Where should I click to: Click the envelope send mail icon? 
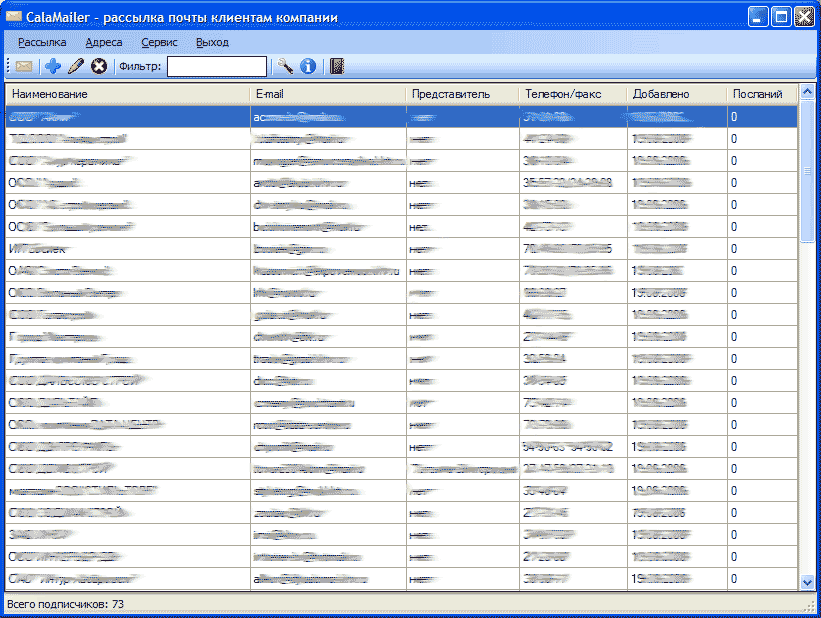24,67
